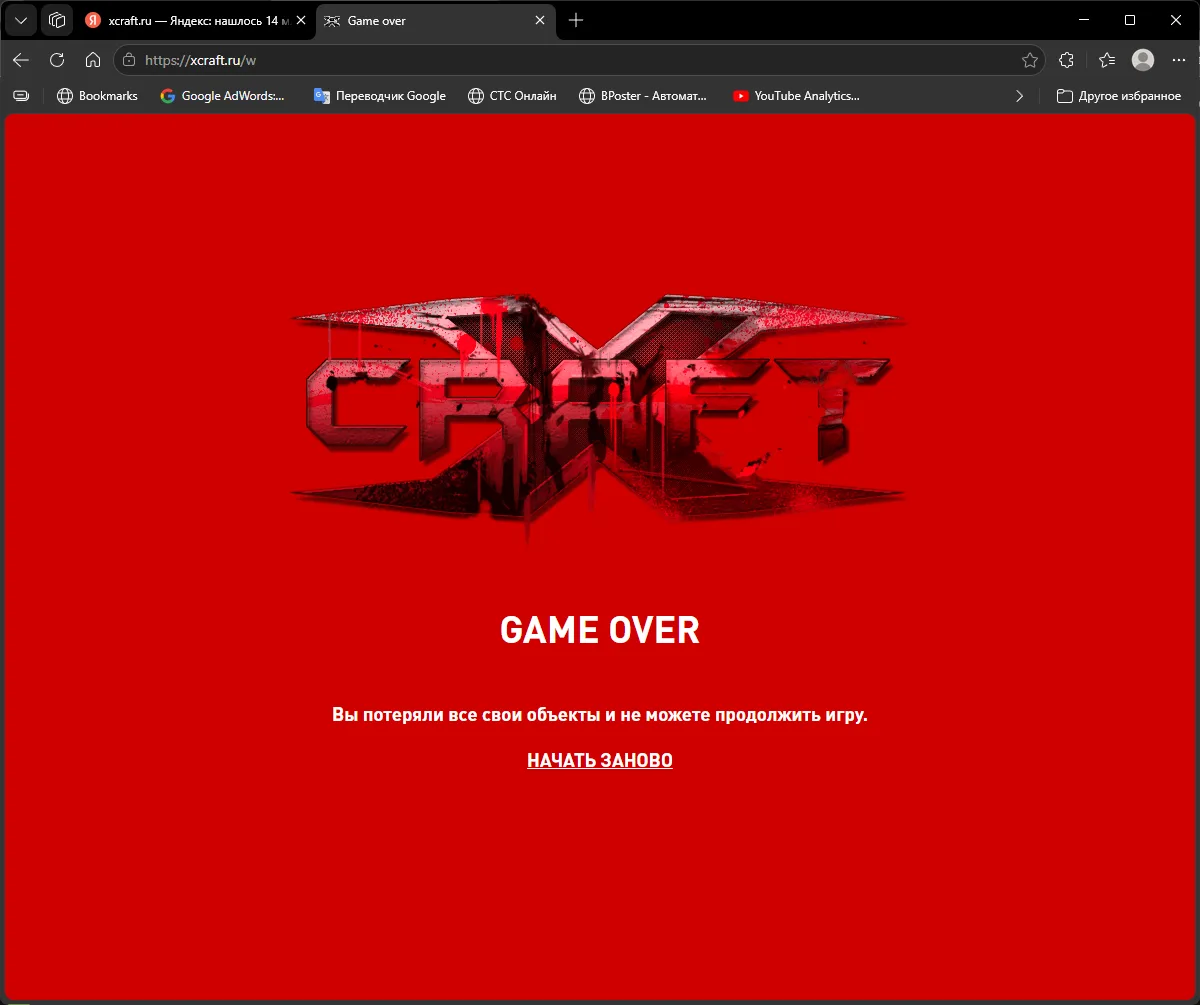Open Settings and more ellipsis menu

pyautogui.click(x=1178, y=60)
